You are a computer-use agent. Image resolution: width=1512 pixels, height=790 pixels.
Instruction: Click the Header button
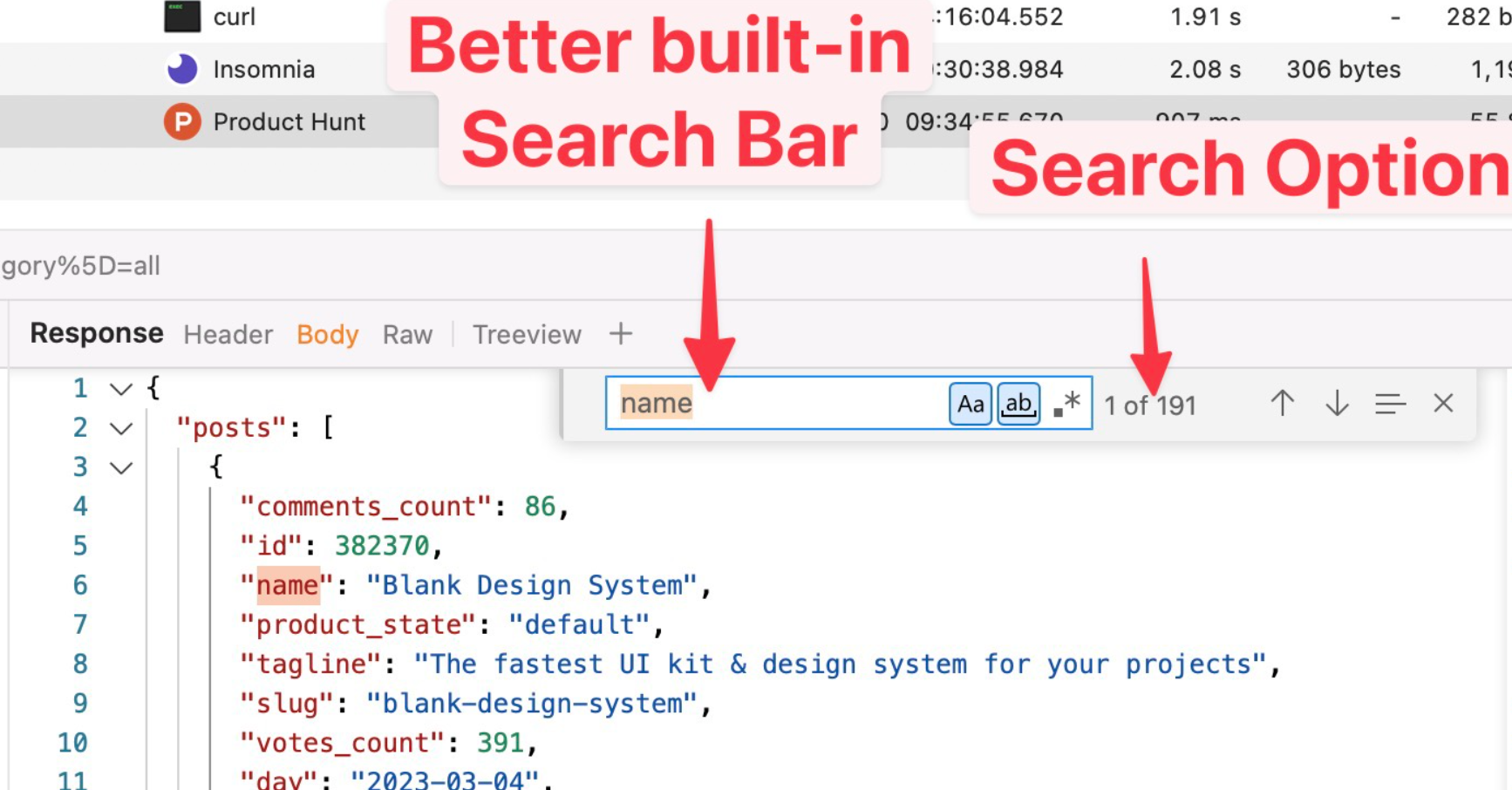[227, 334]
